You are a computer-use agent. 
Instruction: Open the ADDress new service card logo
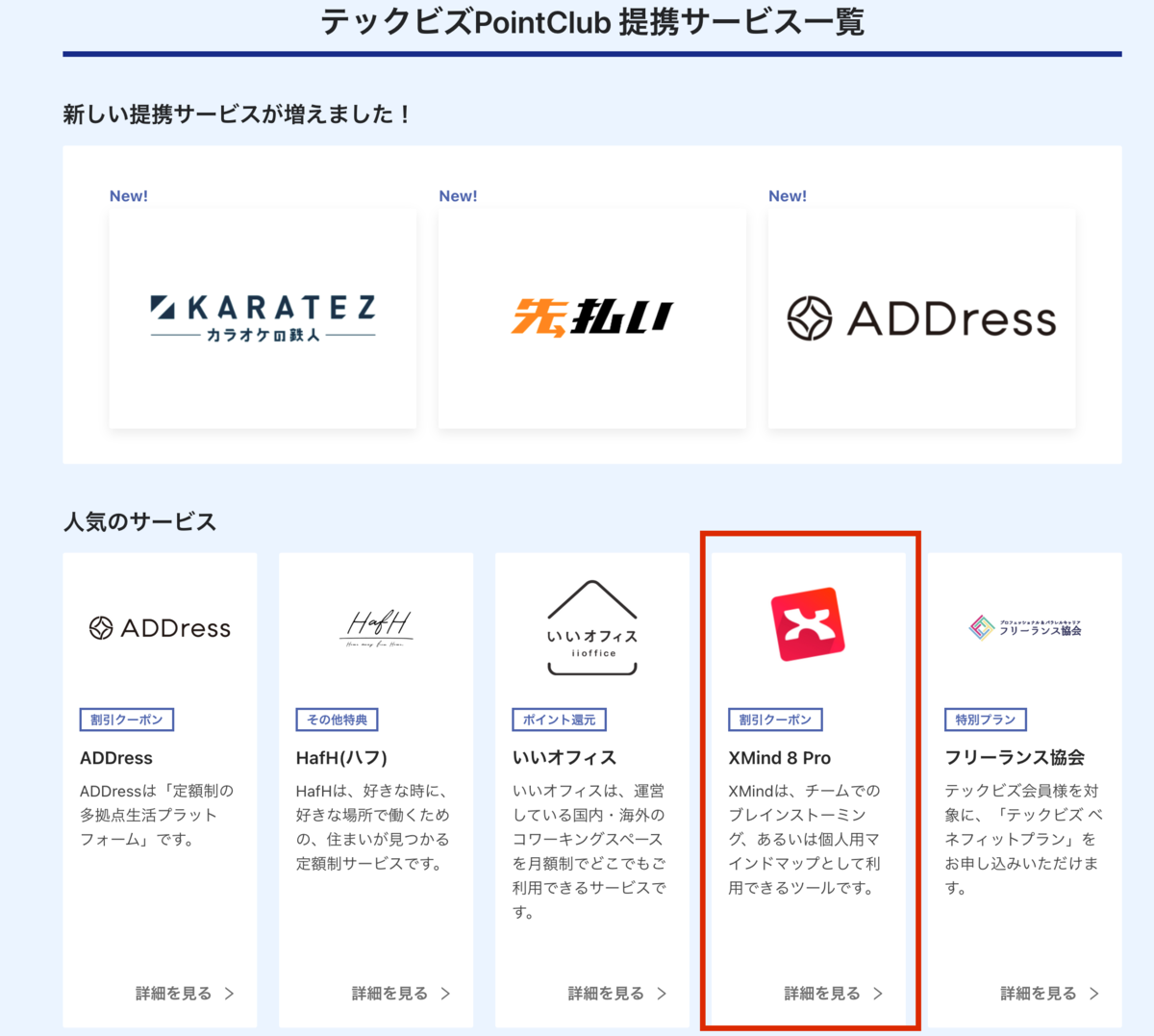(921, 318)
